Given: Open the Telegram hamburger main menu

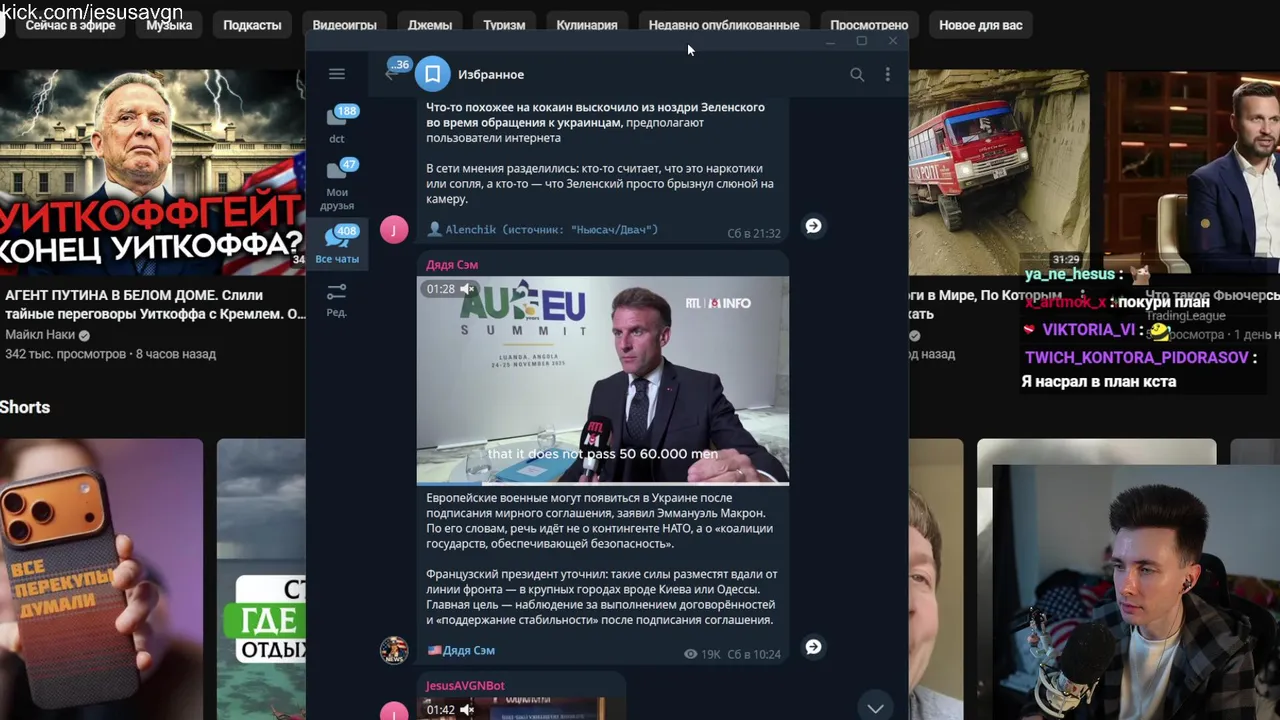Looking at the screenshot, I should tap(337, 74).
